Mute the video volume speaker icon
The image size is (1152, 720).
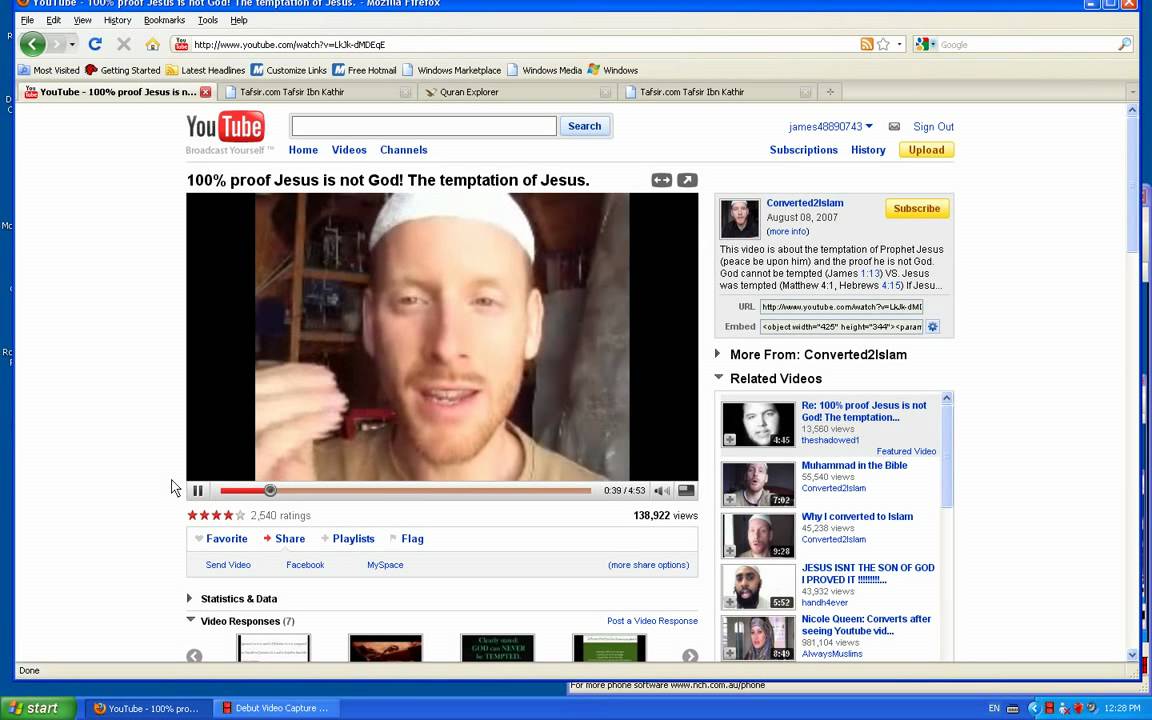[662, 491]
